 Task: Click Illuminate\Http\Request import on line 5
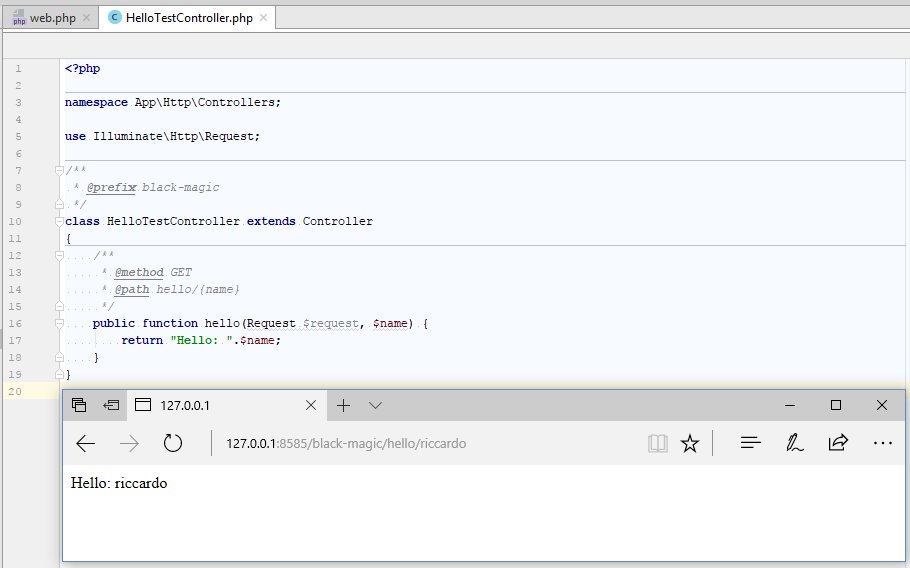pyautogui.click(x=174, y=136)
